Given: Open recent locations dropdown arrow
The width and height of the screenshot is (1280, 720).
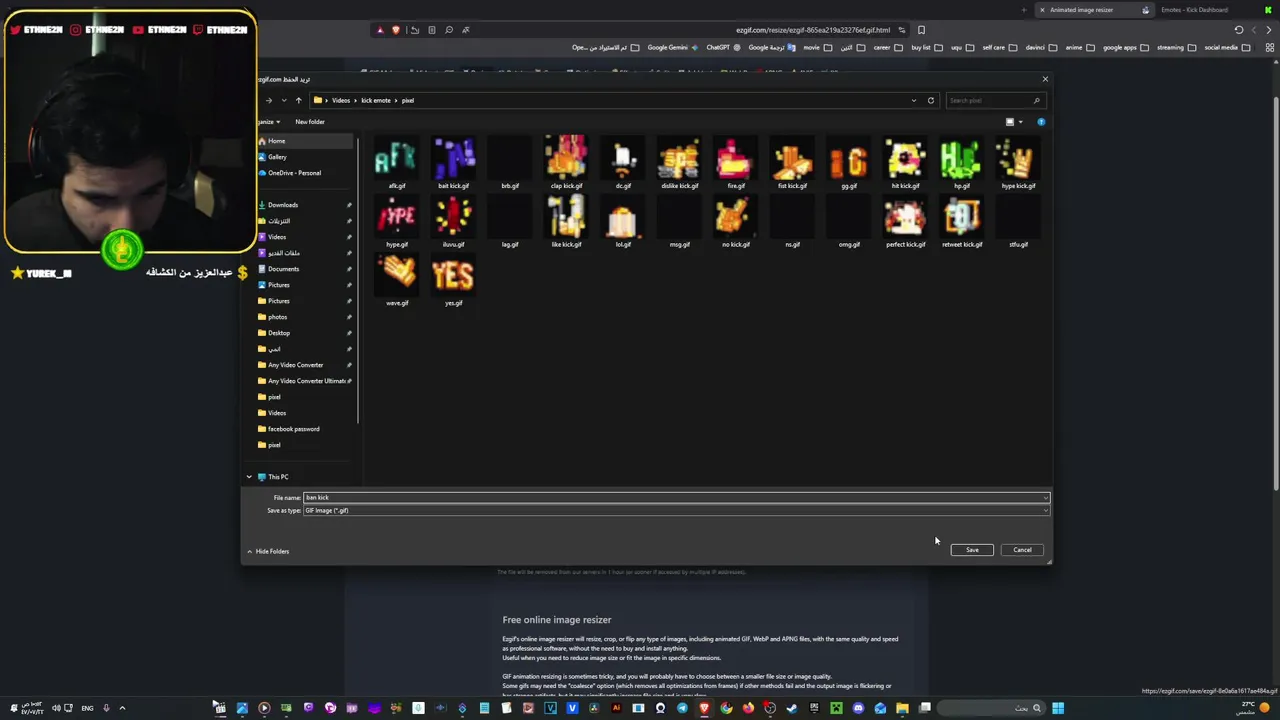Looking at the screenshot, I should [x=284, y=100].
